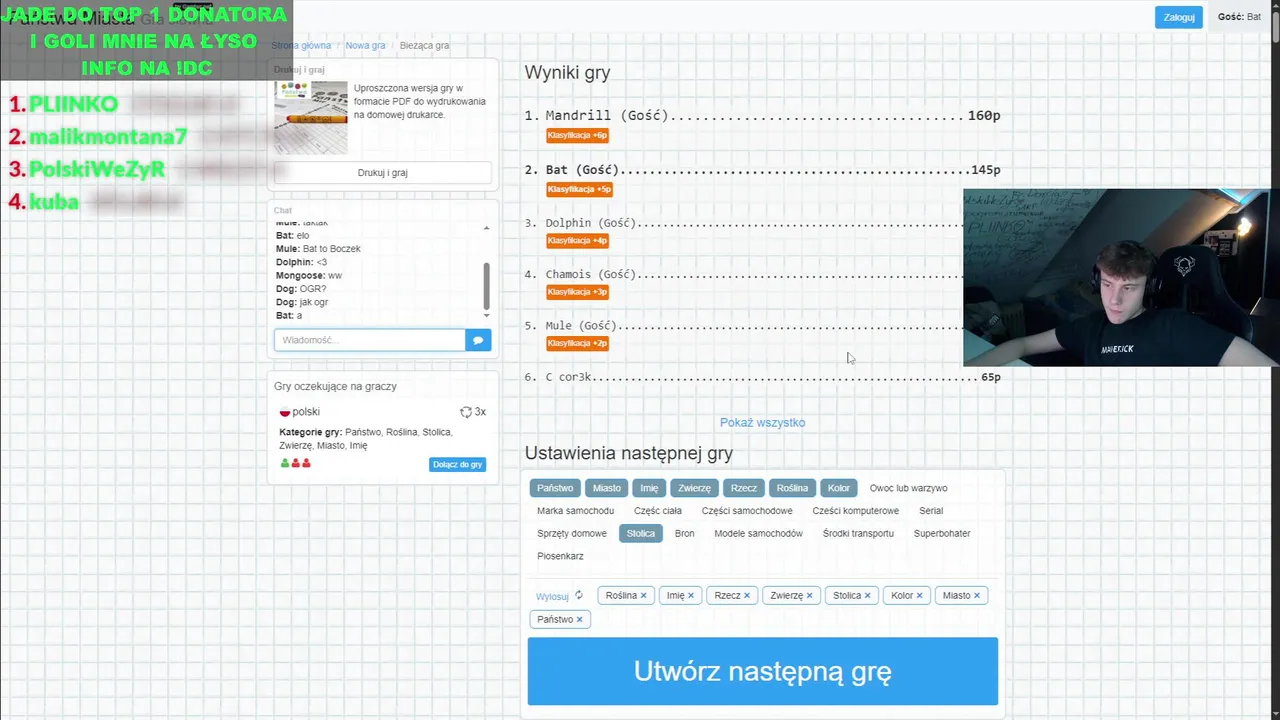This screenshot has width=1280, height=720.
Task: Click 'Gość: Bat' user label
Action: (1239, 17)
